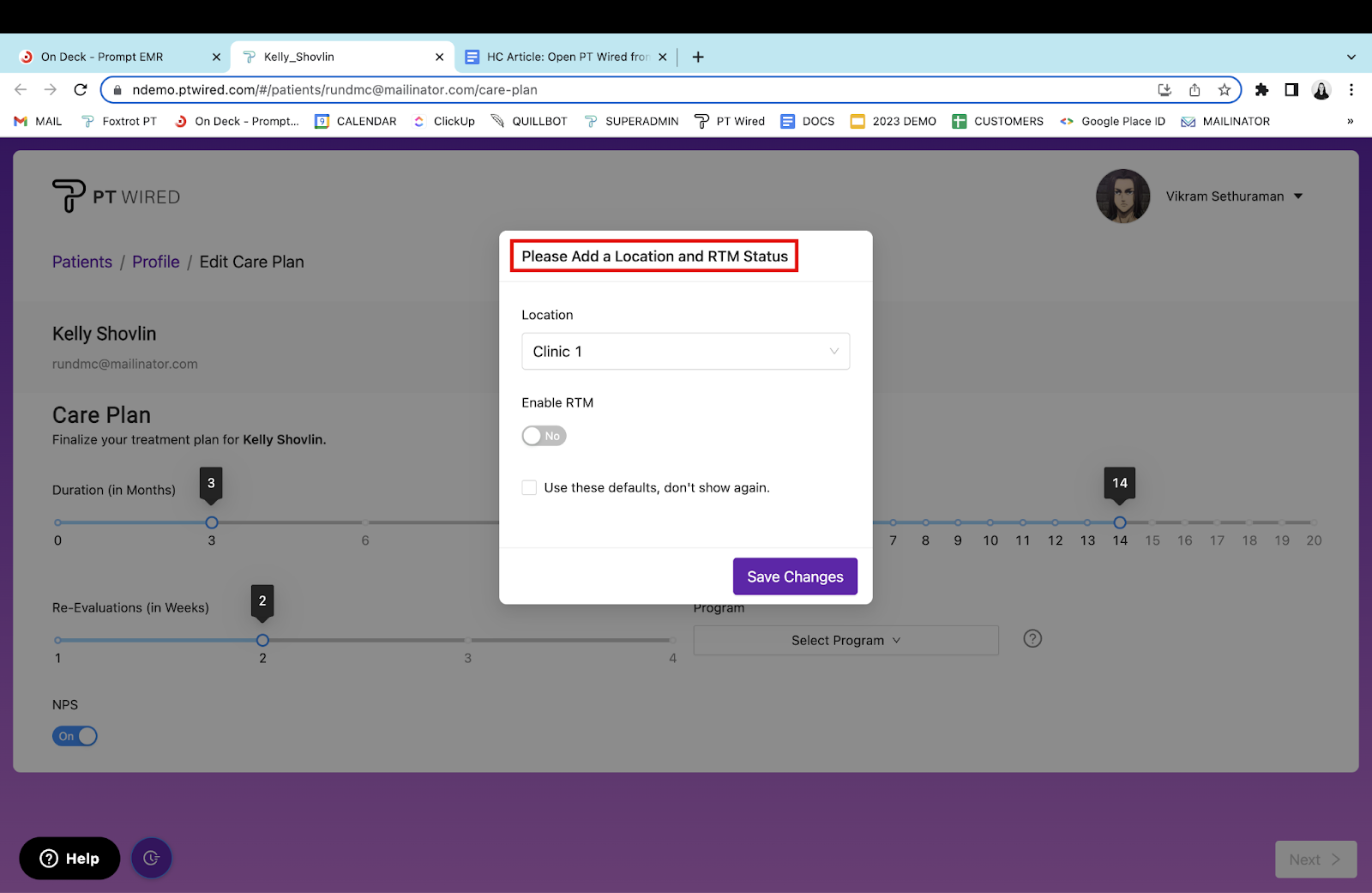The width and height of the screenshot is (1372, 893).
Task: Turn off the NPS toggle
Action: click(75, 736)
